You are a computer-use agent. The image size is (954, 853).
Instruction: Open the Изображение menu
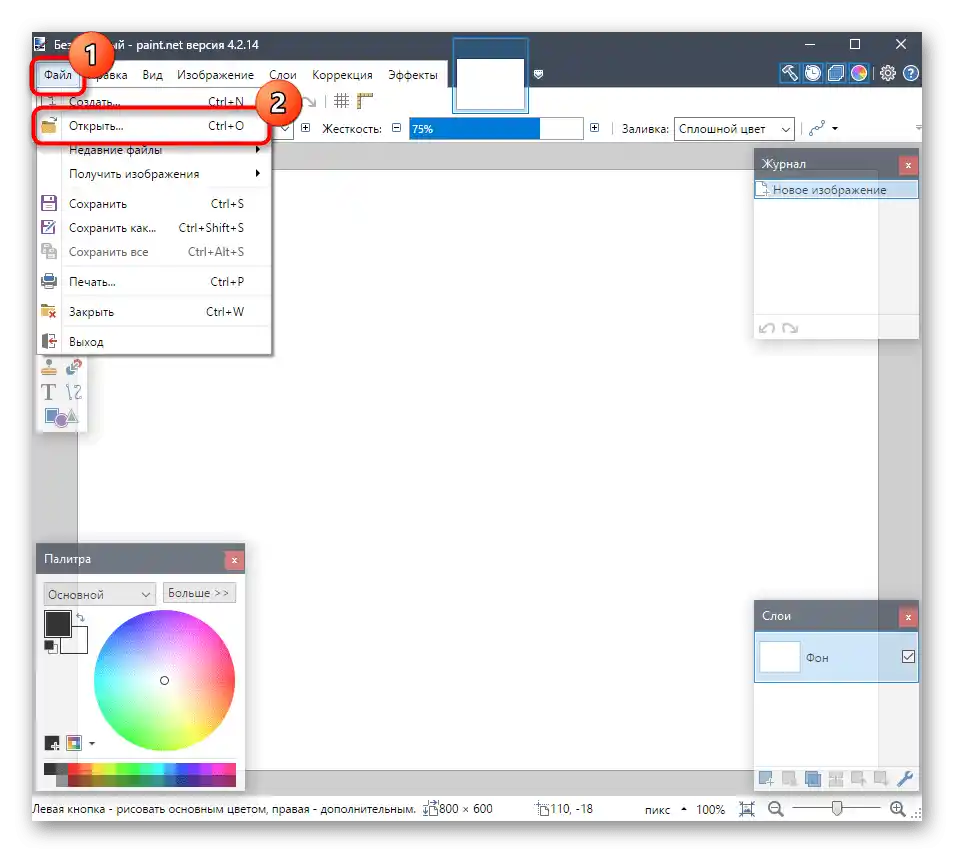pyautogui.click(x=215, y=75)
